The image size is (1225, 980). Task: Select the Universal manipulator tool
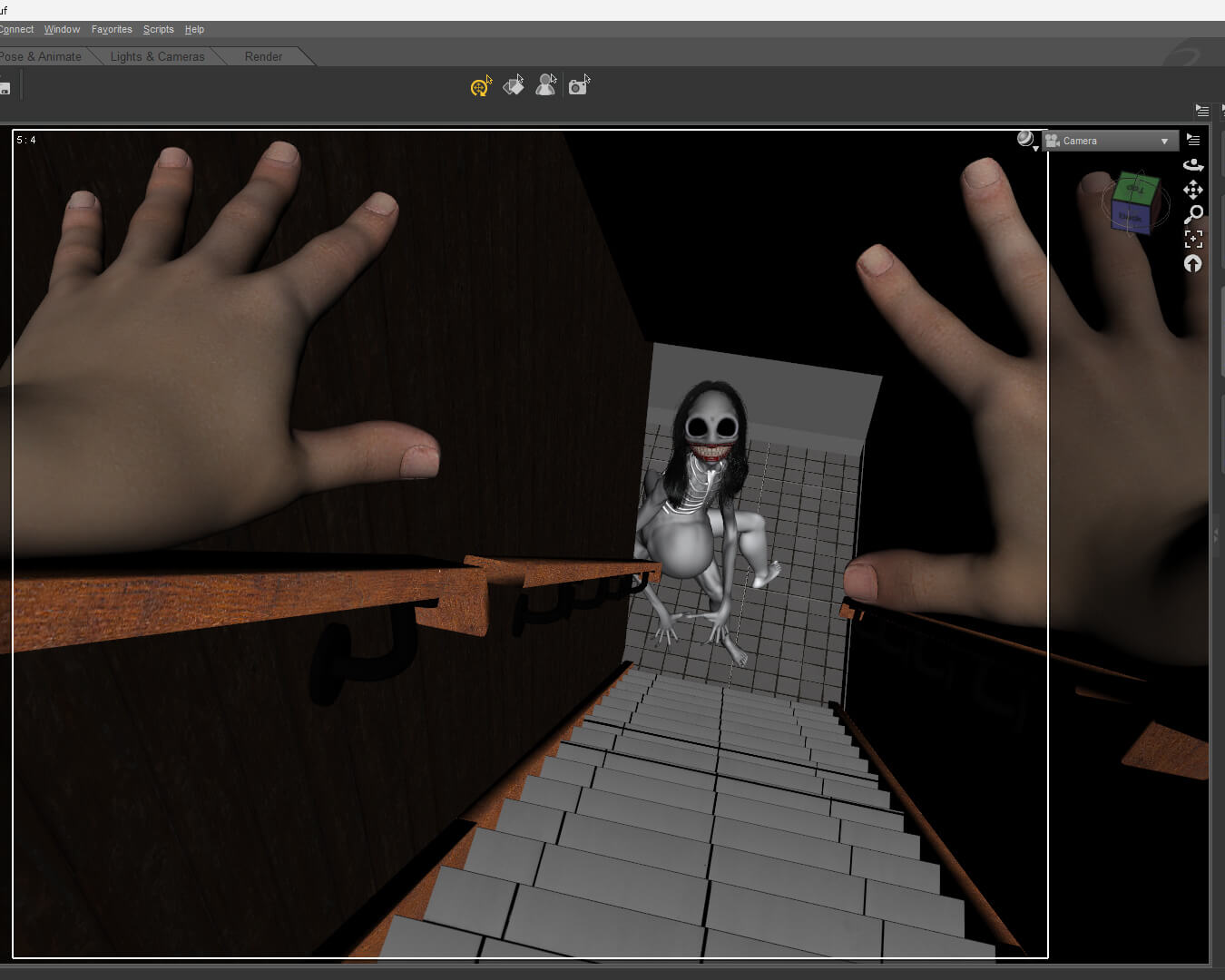[x=480, y=86]
